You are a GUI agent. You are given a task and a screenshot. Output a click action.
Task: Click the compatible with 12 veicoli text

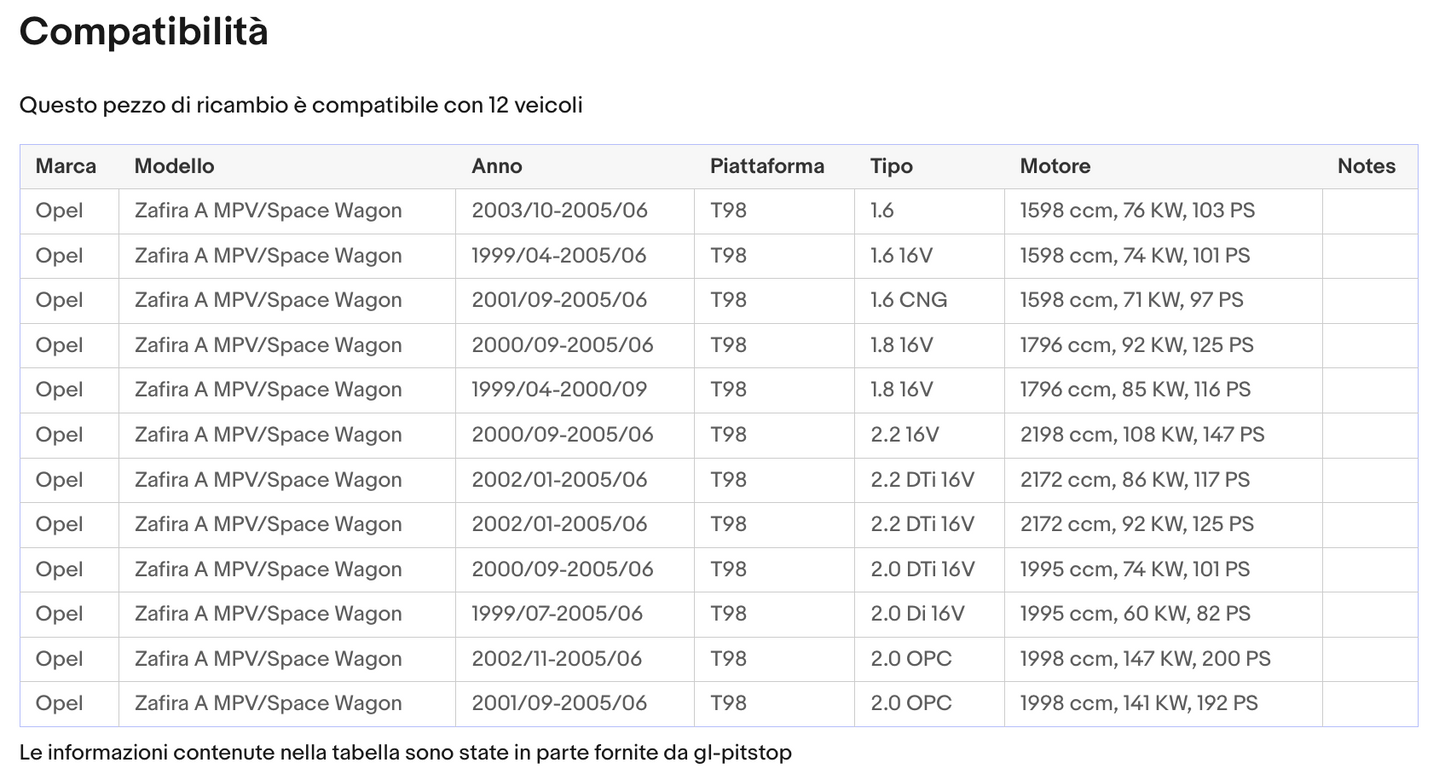point(300,105)
